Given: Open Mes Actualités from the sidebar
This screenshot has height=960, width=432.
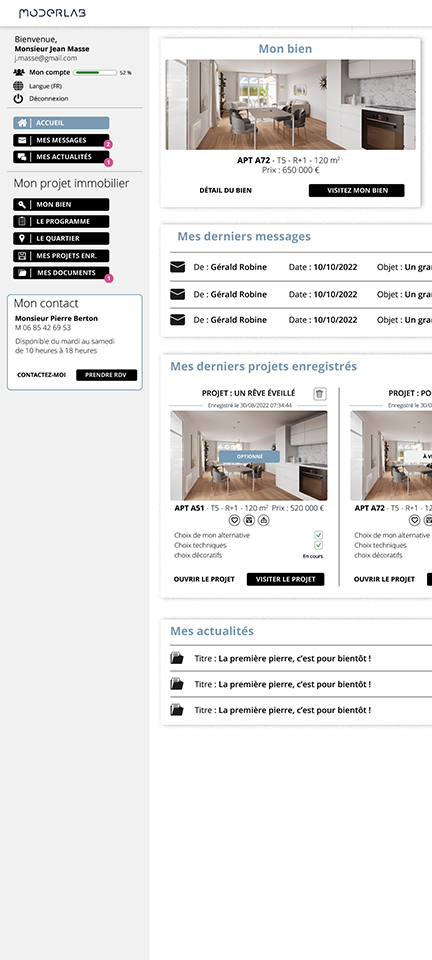Looking at the screenshot, I should pyautogui.click(x=61, y=157).
